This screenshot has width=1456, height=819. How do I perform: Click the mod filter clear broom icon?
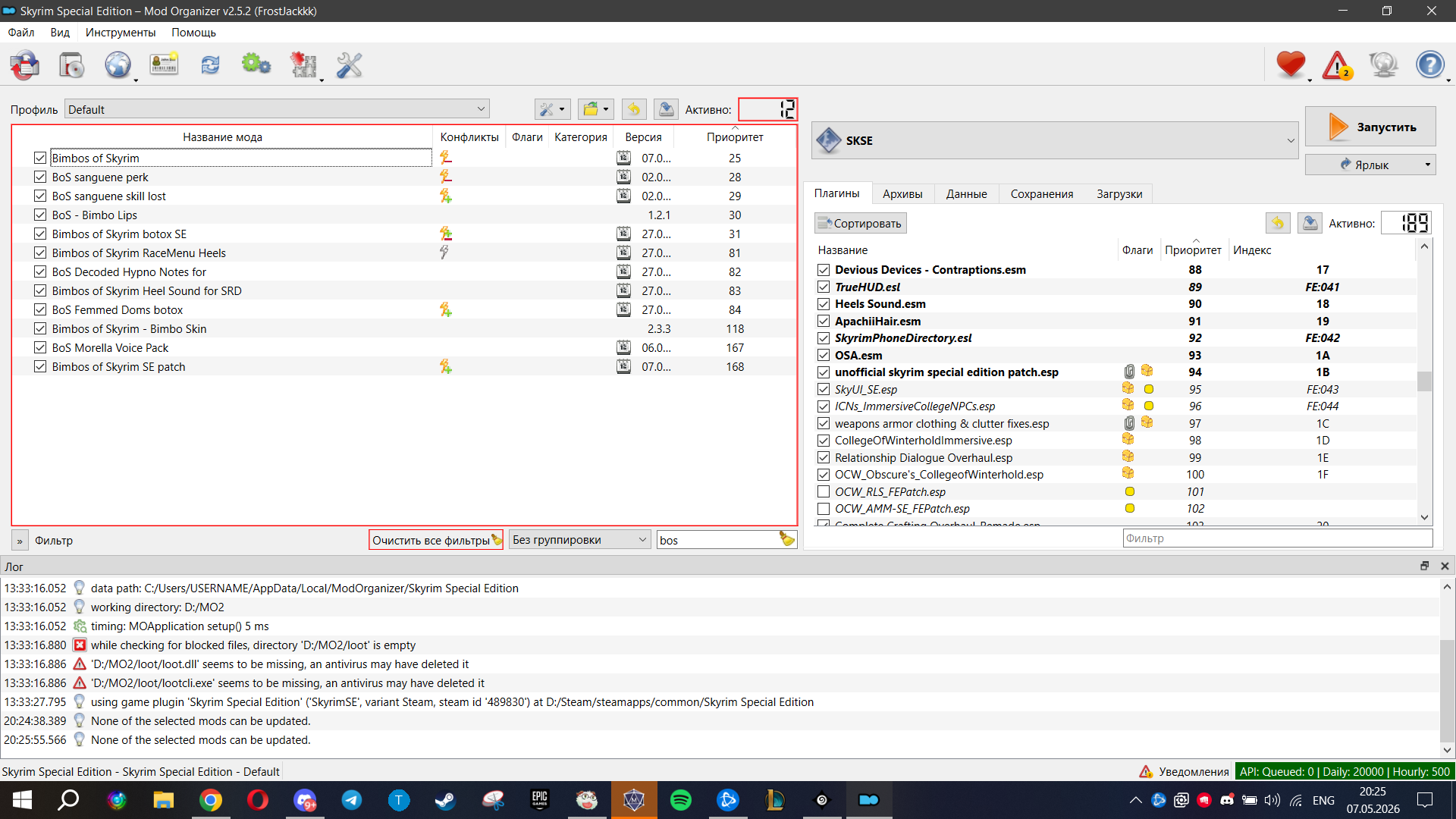[787, 539]
